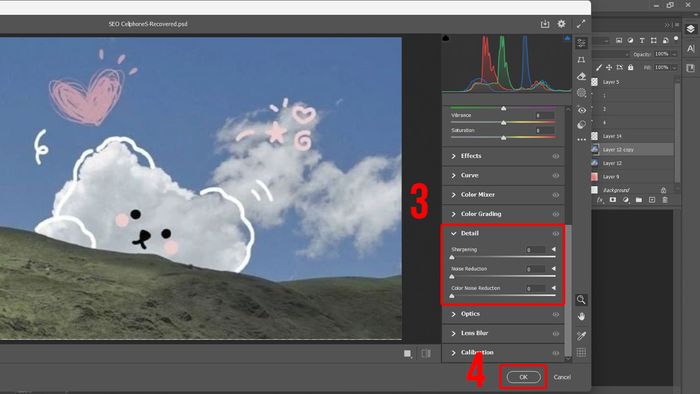Expand Sharpening advanced options triangle

(x=554, y=249)
